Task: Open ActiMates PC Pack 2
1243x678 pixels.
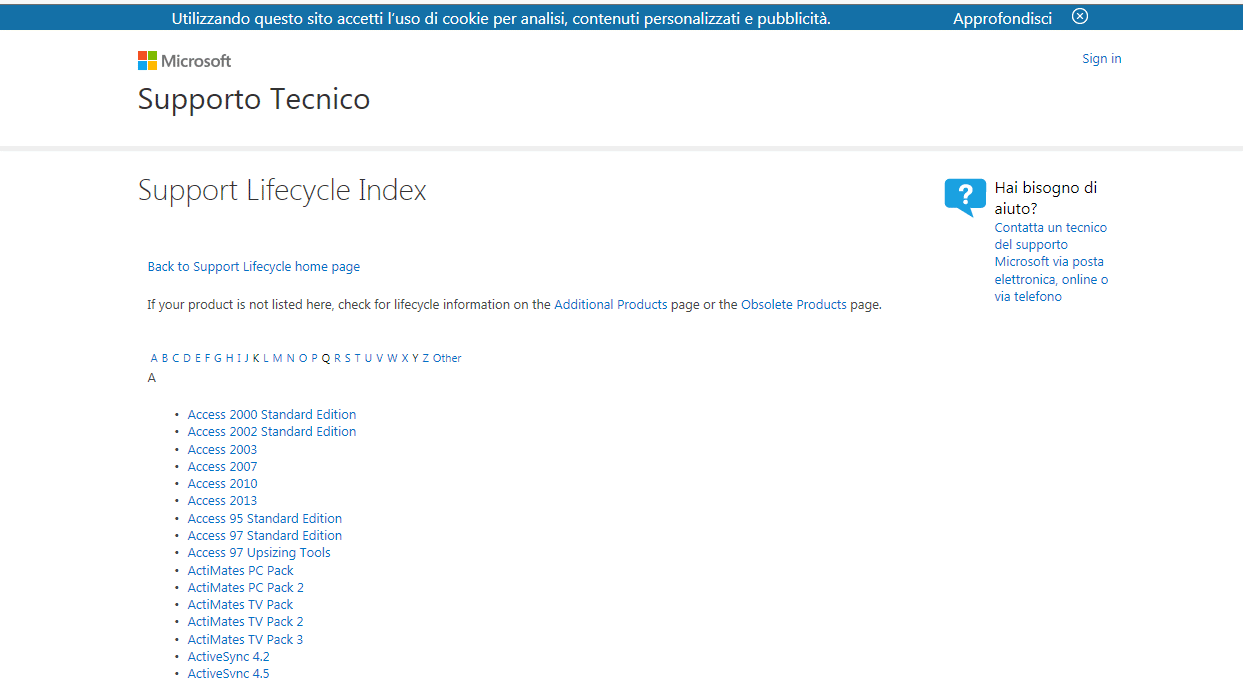Action: (x=246, y=588)
